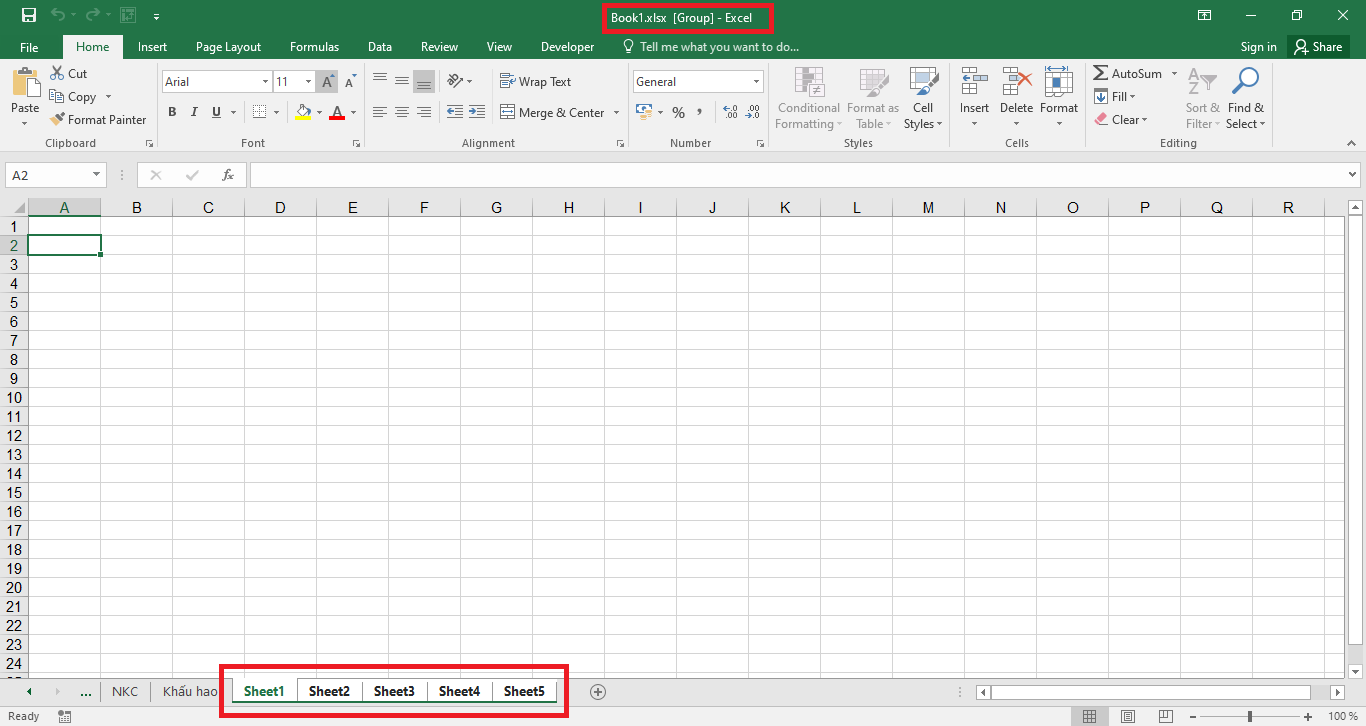Viewport: 1366px width, 726px height.
Task: Select the Sheet3 worksheet tab
Action: coord(394,691)
